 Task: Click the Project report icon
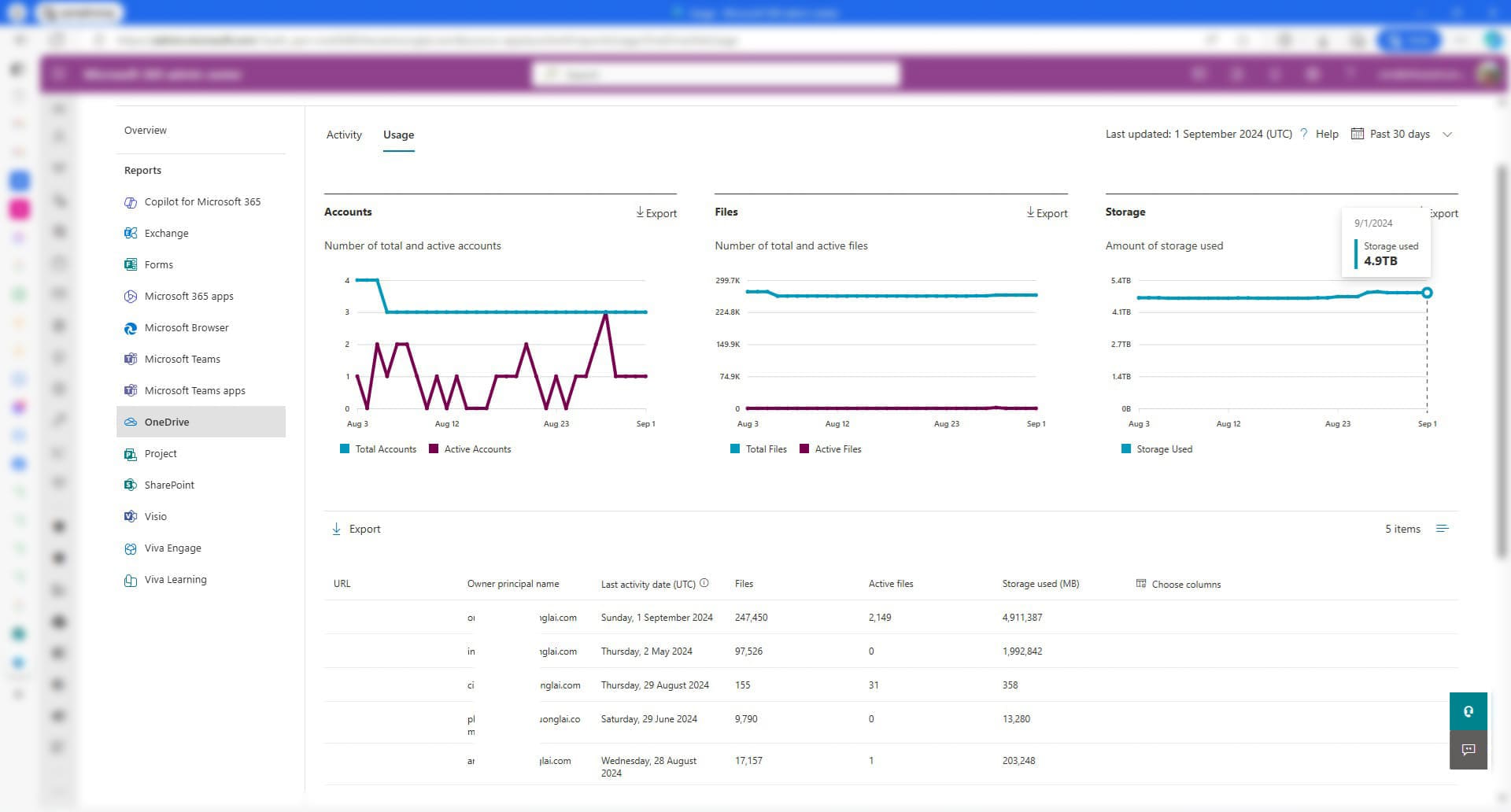[131, 454]
